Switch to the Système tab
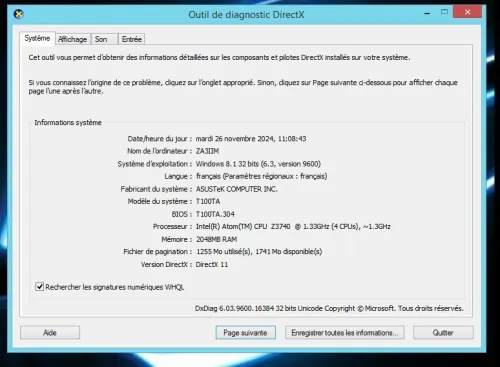The width and height of the screenshot is (500, 367). (37, 38)
